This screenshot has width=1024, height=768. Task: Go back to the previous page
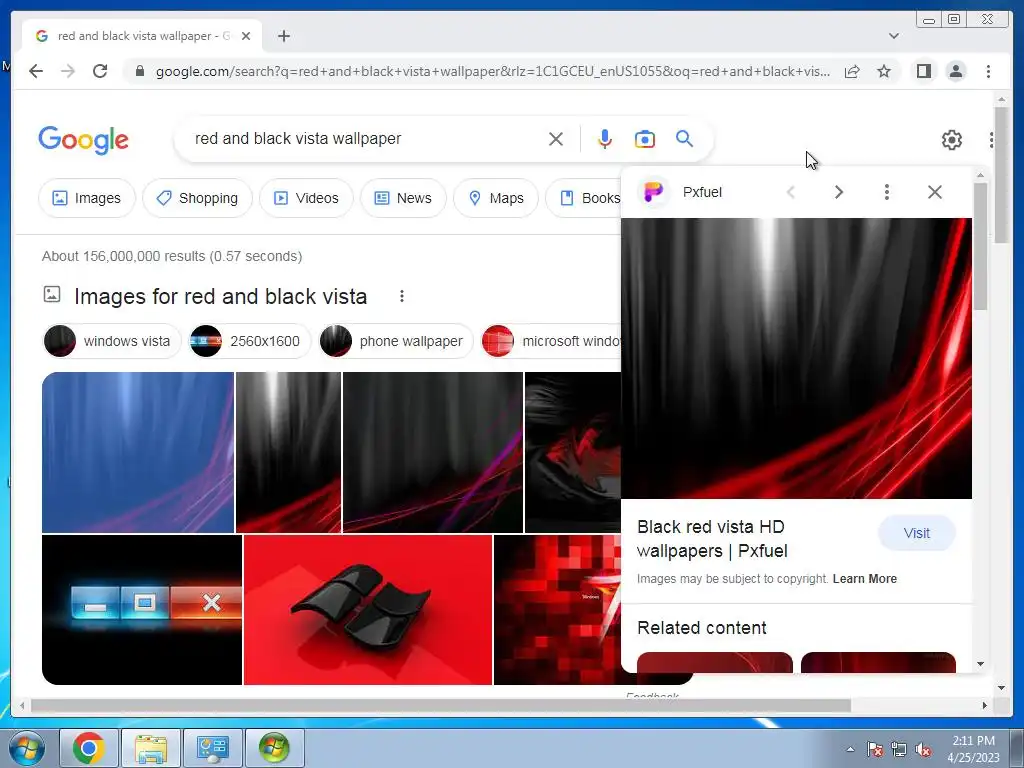coord(36,71)
